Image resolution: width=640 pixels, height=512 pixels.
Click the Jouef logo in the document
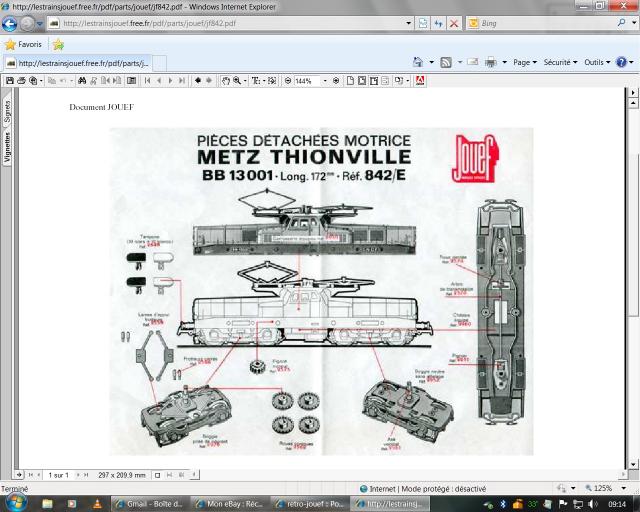coord(476,158)
